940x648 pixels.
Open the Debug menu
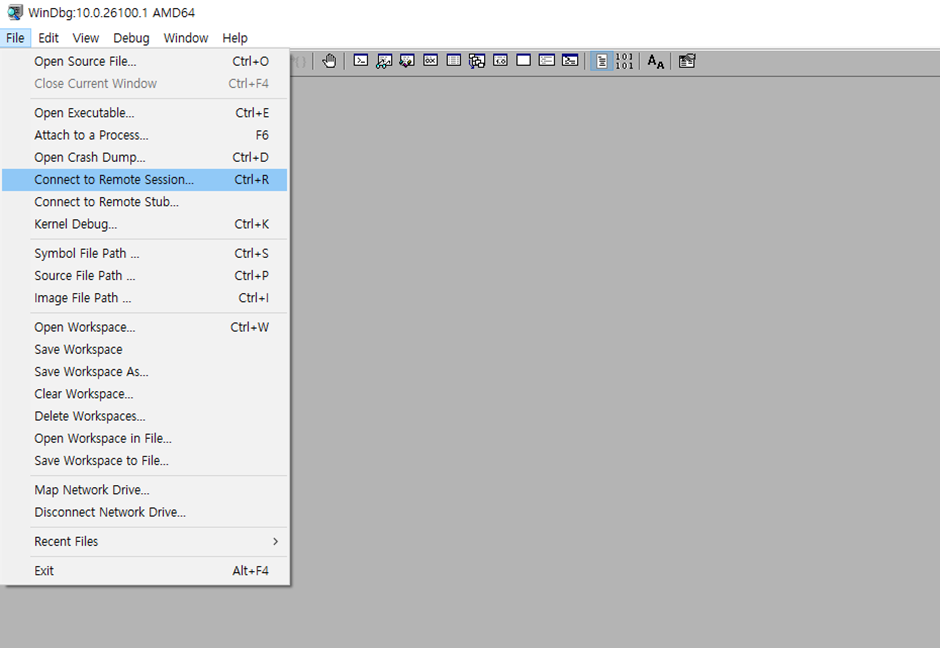tap(131, 38)
